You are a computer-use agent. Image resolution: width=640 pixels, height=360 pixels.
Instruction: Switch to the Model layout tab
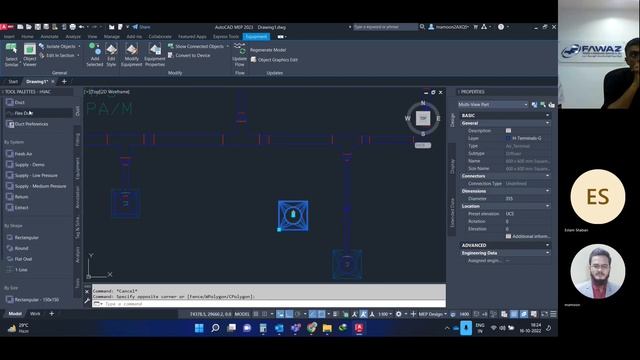click(x=15, y=314)
